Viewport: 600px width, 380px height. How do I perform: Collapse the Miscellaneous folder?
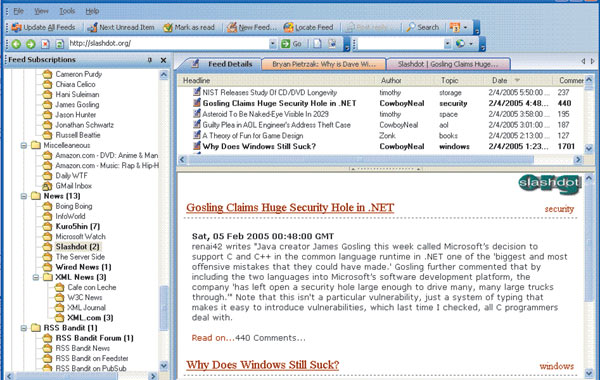click(24, 145)
